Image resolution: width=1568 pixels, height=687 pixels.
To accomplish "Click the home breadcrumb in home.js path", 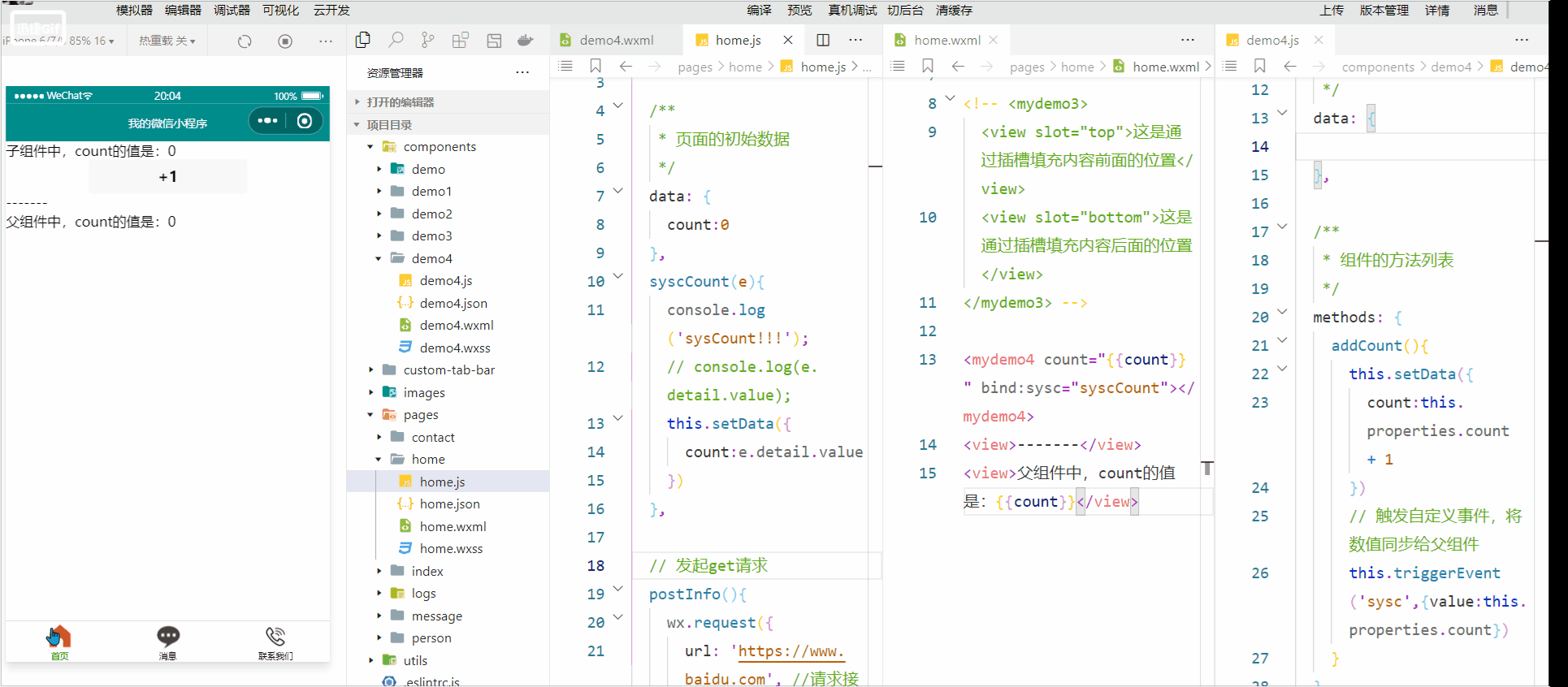I will pos(745,67).
